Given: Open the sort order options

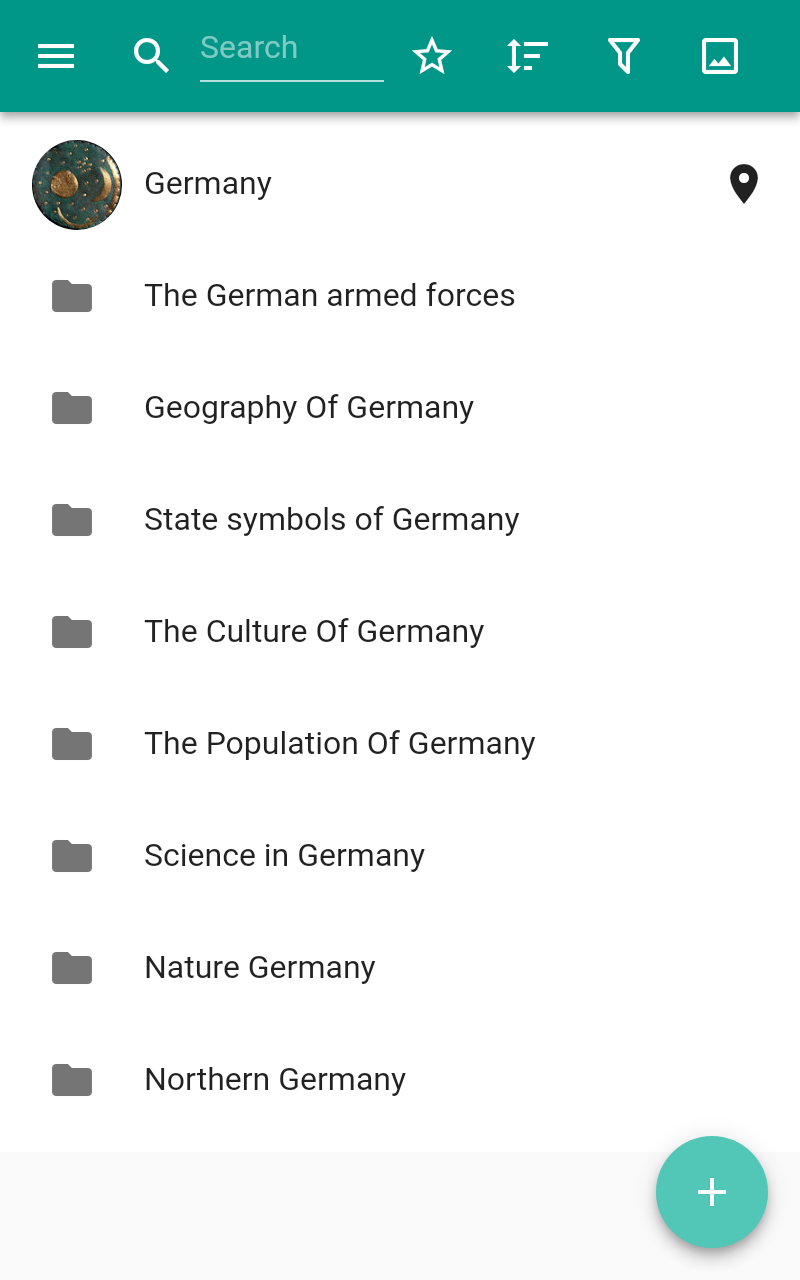Looking at the screenshot, I should pyautogui.click(x=527, y=56).
